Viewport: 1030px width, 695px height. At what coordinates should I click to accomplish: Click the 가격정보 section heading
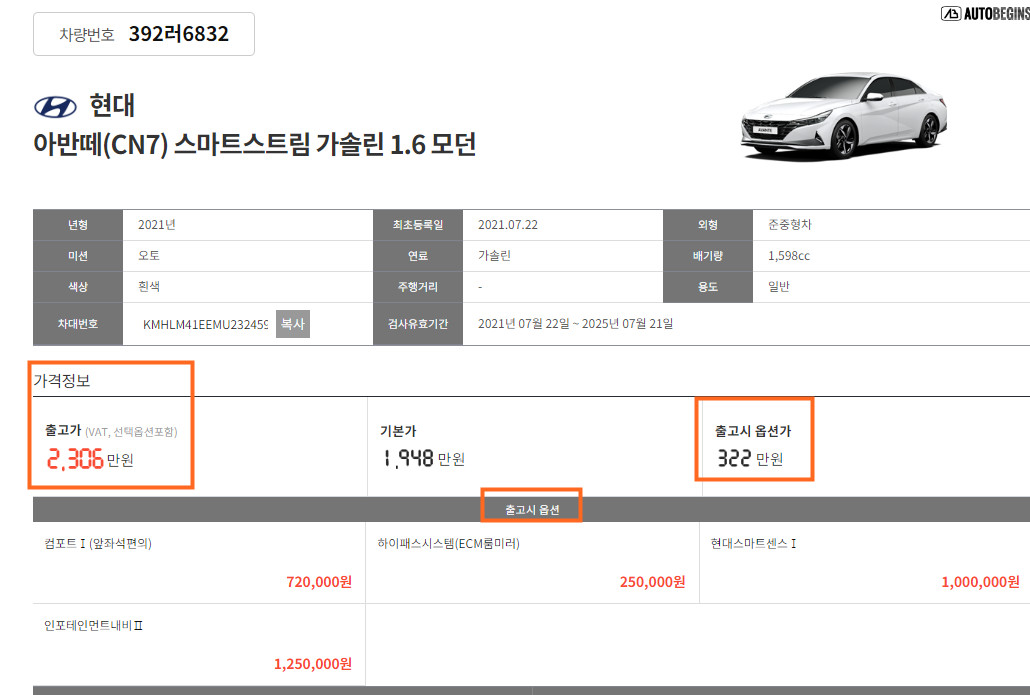[x=62, y=381]
